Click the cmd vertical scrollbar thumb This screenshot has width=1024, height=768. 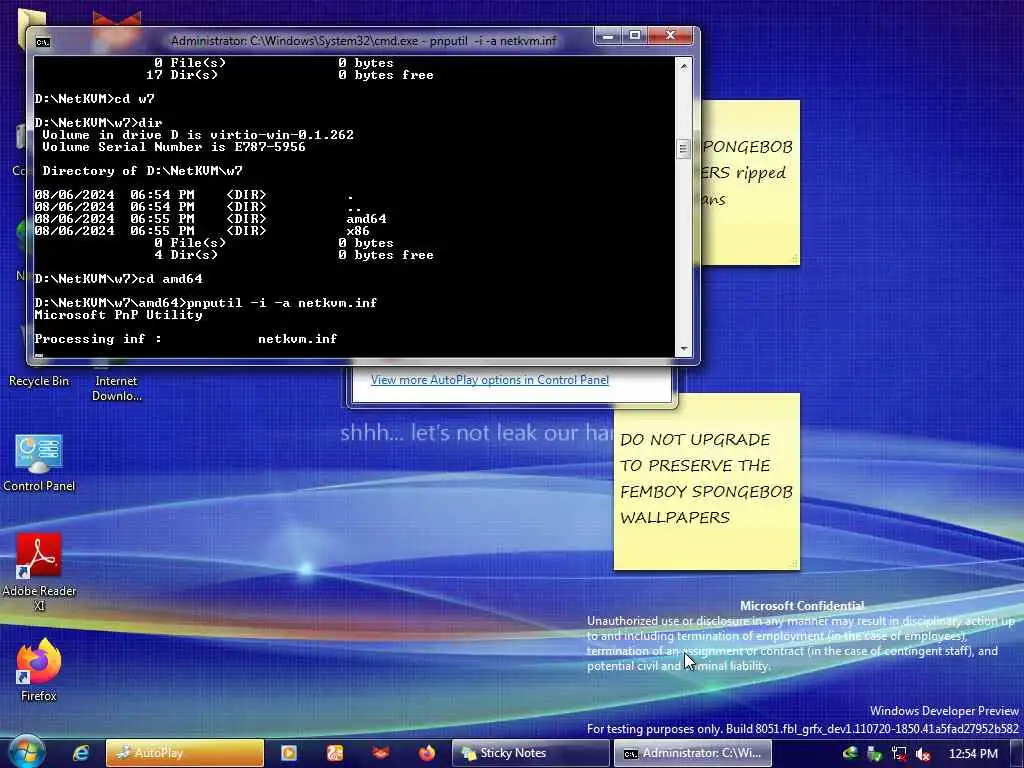684,149
